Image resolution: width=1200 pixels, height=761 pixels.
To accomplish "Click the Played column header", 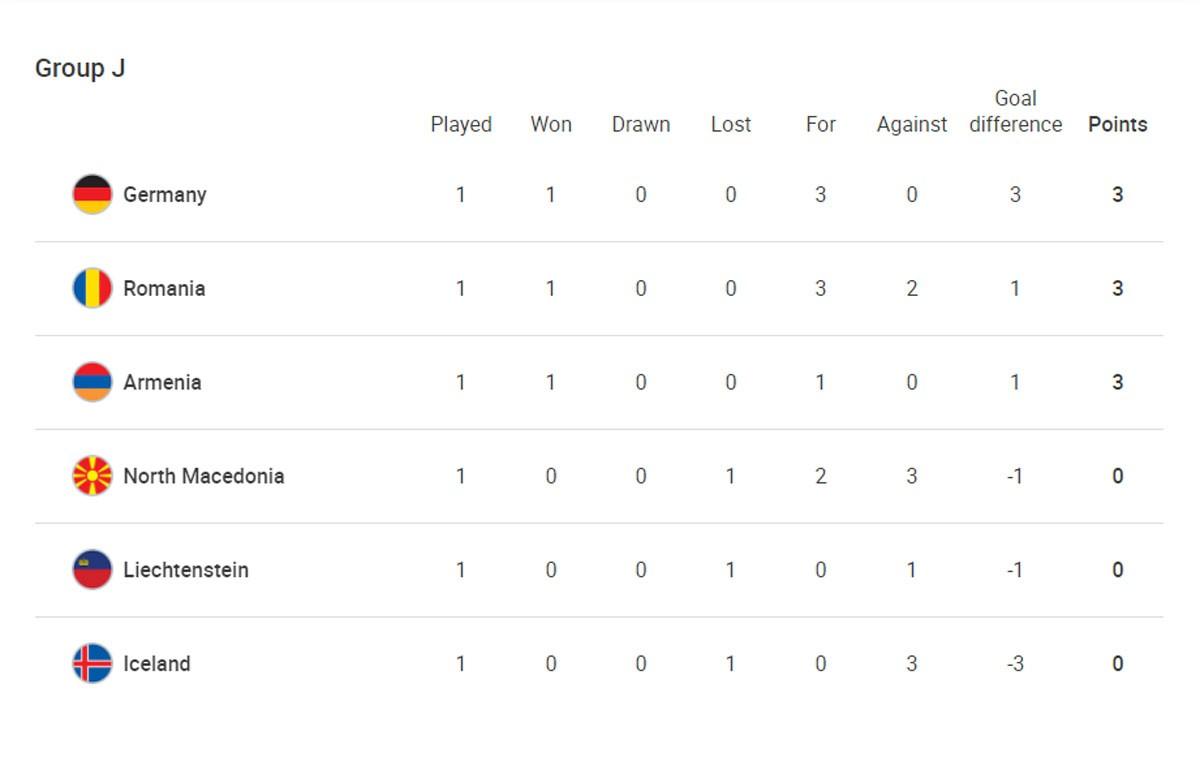I will coord(461,125).
